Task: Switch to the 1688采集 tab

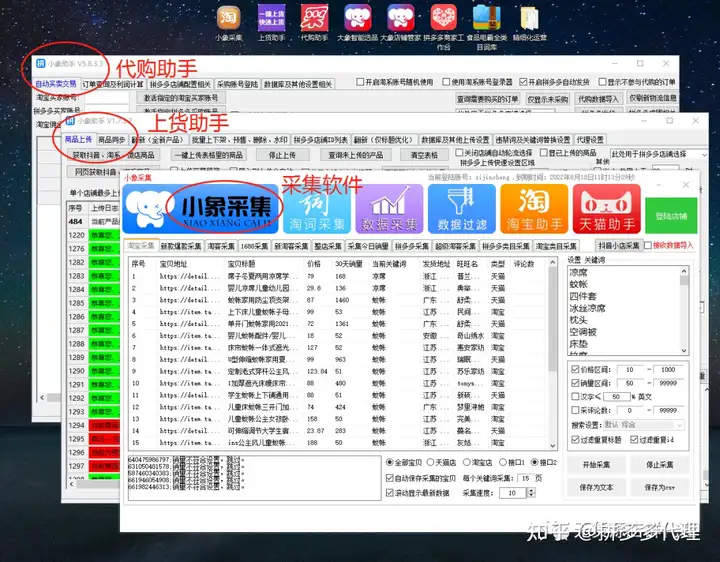Action: pyautogui.click(x=254, y=246)
